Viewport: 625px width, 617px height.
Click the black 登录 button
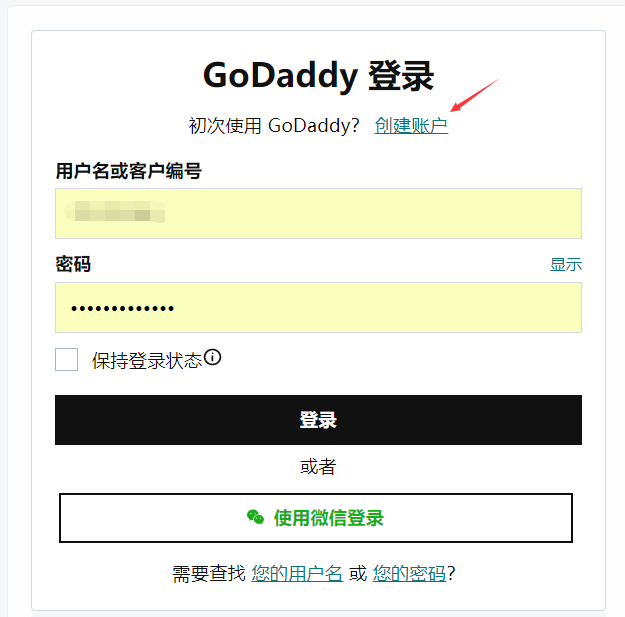(x=318, y=420)
